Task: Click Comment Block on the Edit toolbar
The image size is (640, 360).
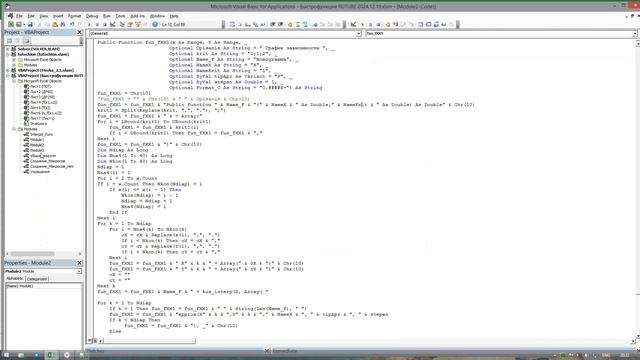Action: coord(298,24)
